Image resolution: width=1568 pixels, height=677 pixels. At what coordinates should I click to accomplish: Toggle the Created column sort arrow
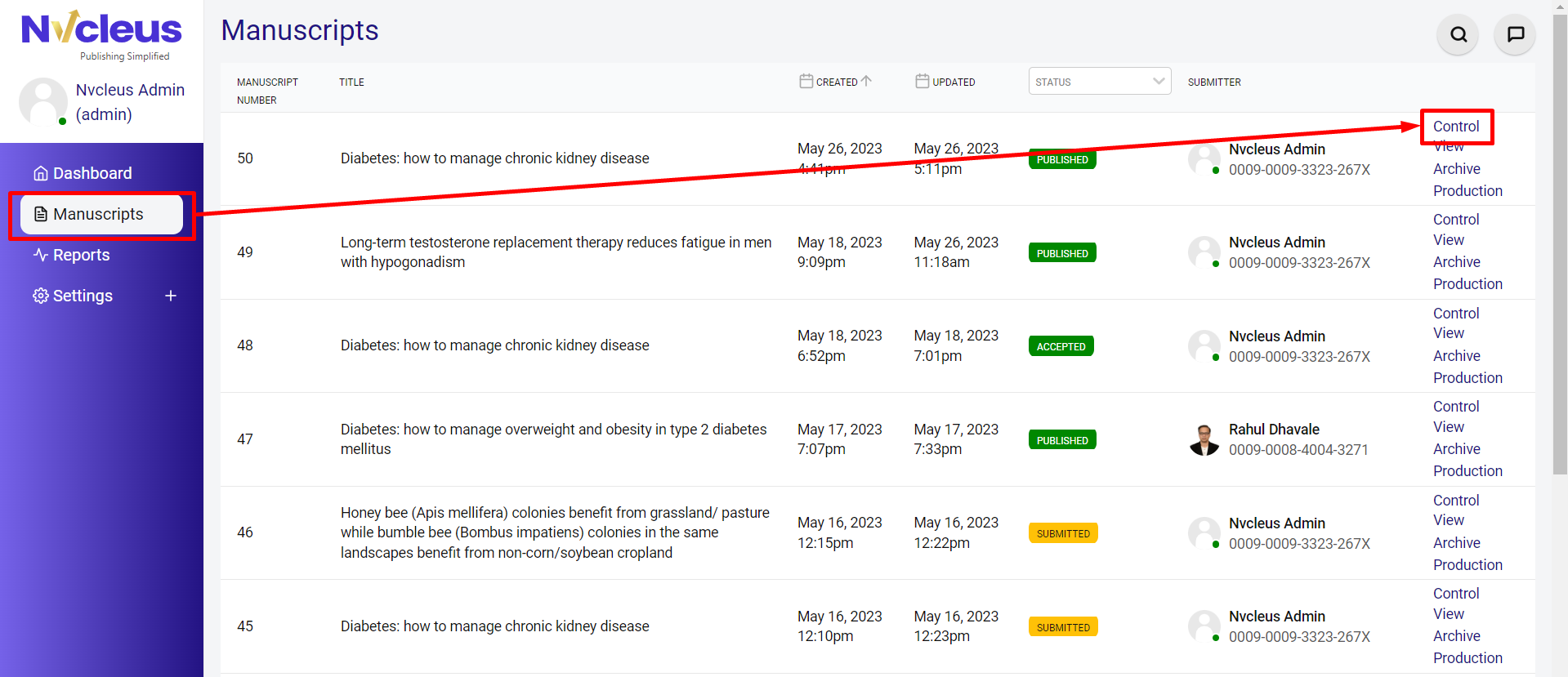(x=867, y=81)
